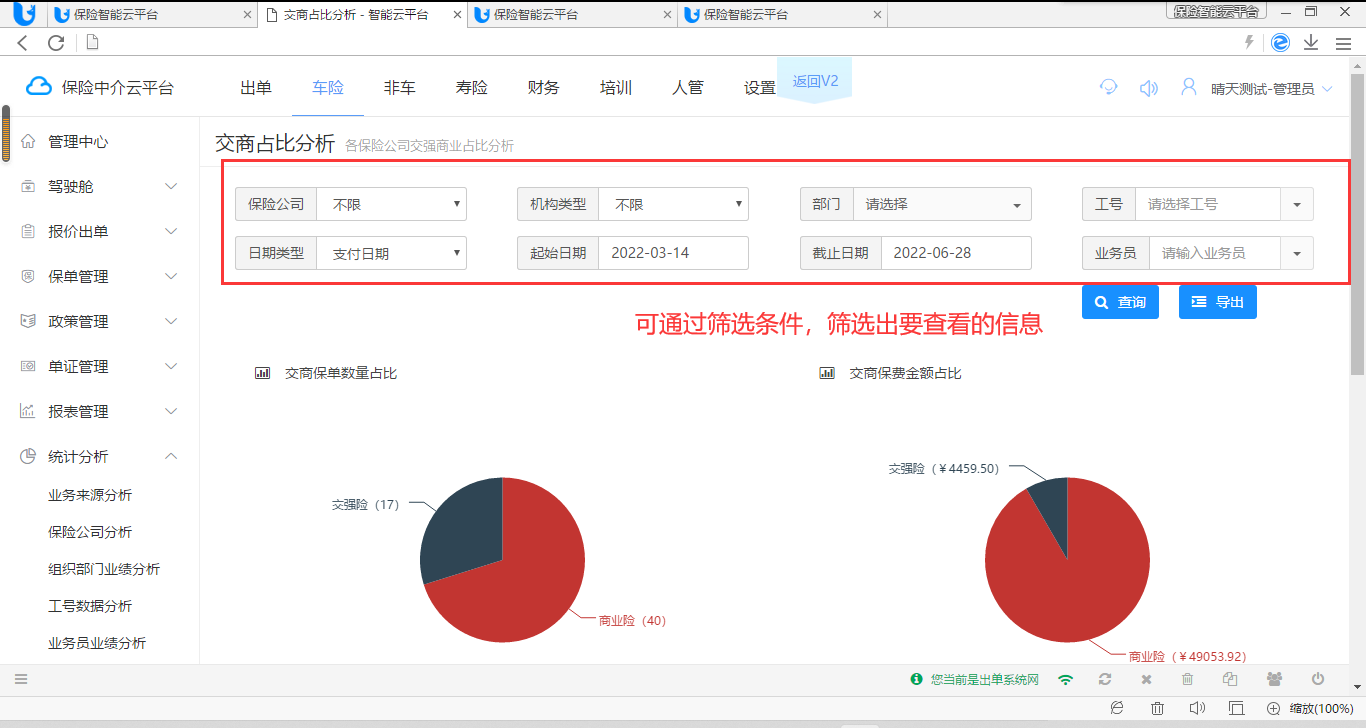Open the 部门 请选择 dropdown
This screenshot has width=1366, height=728.
click(x=942, y=204)
